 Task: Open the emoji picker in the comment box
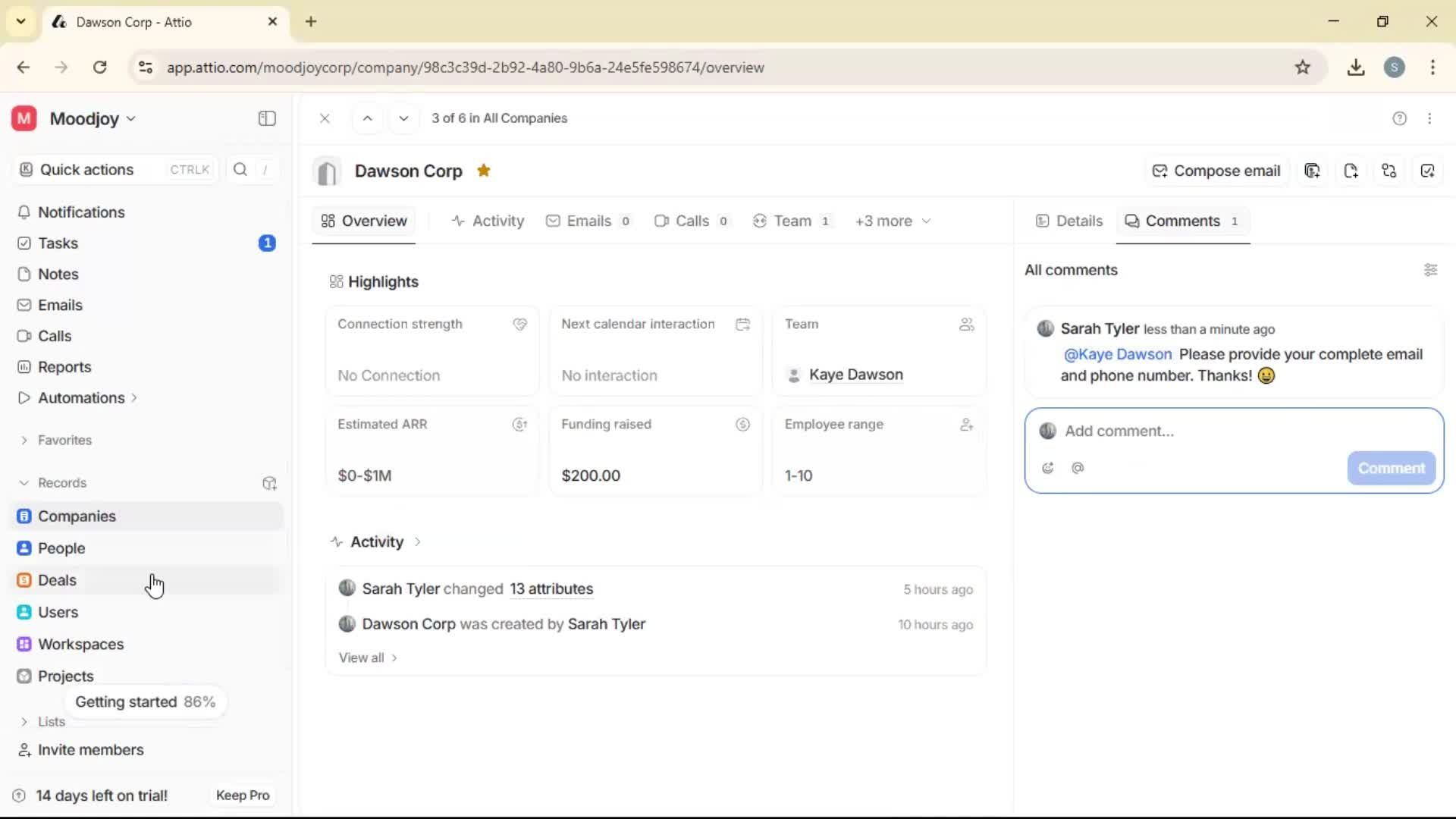(x=1048, y=468)
